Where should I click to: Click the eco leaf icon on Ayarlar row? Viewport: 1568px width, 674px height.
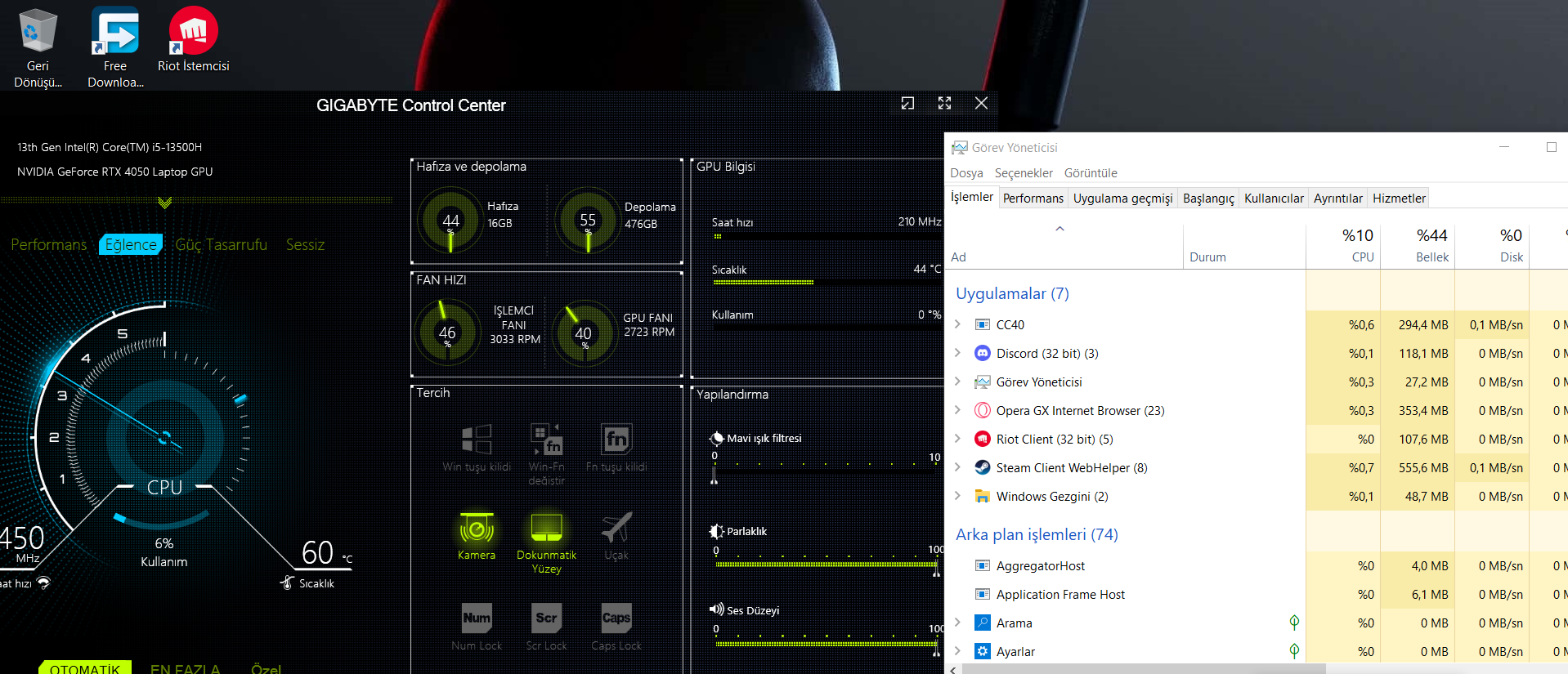(1294, 651)
